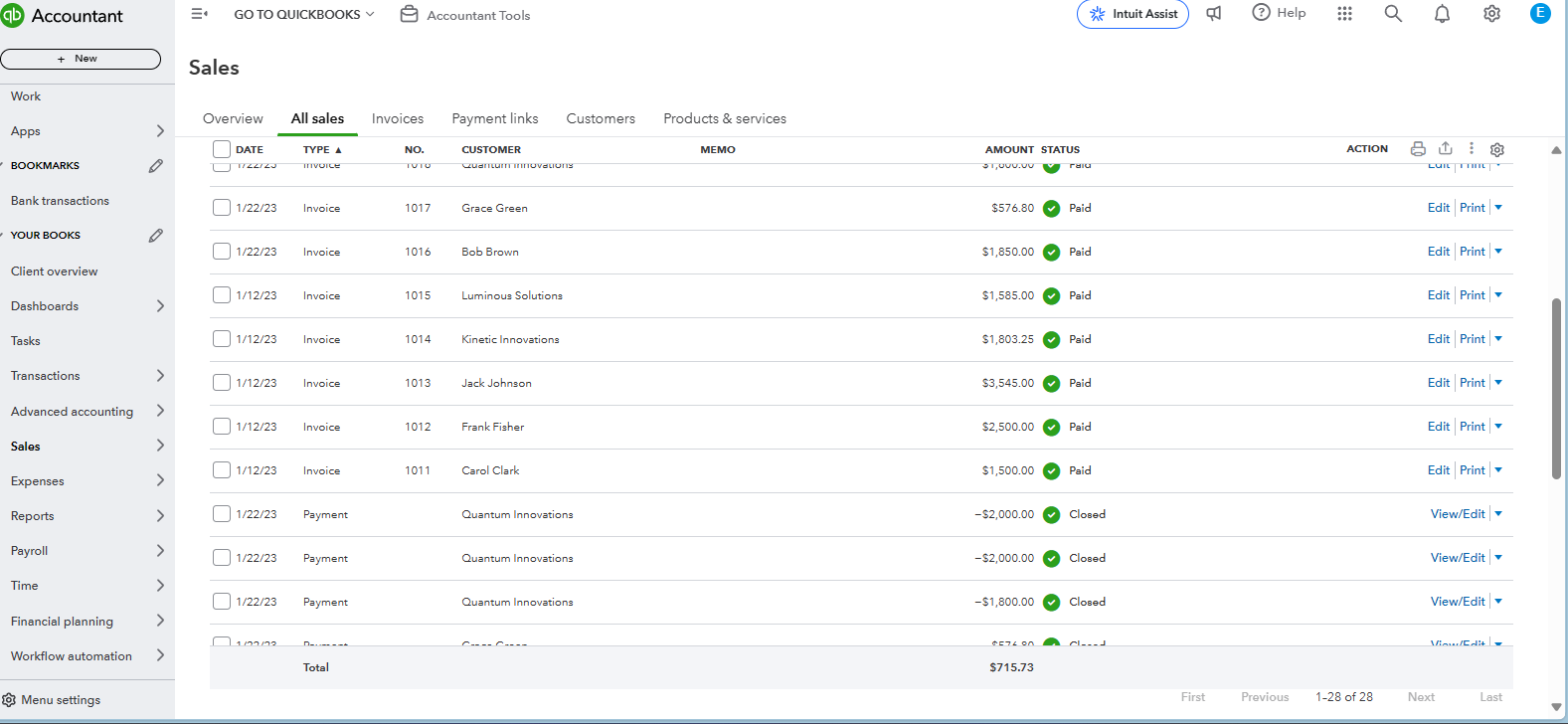Open the announcements megaphone icon

click(1214, 14)
